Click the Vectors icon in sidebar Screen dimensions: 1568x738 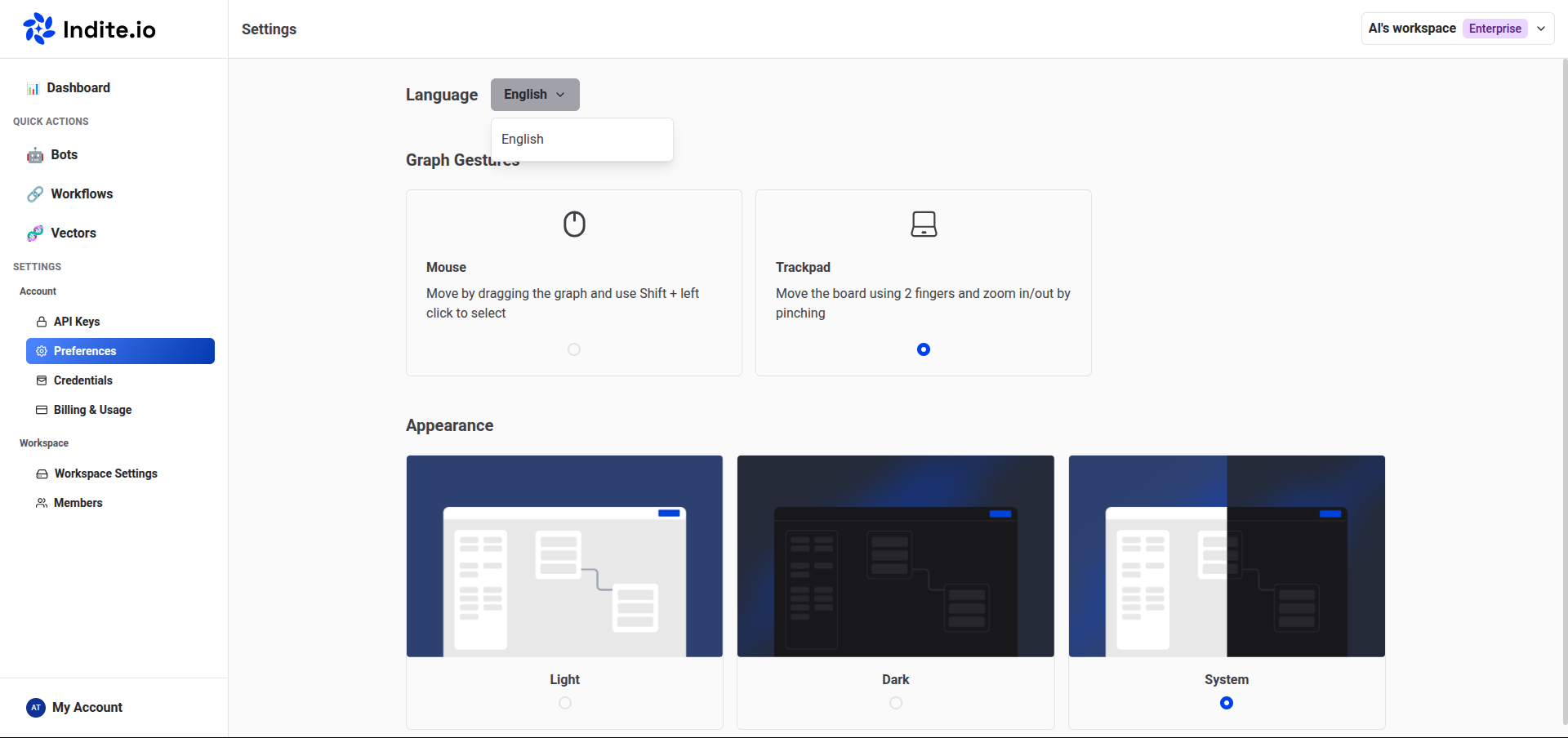click(35, 233)
